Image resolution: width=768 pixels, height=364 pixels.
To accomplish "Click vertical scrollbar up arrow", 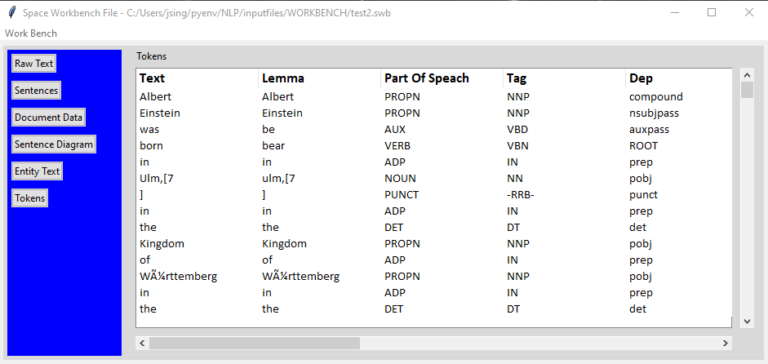I will pyautogui.click(x=747, y=75).
